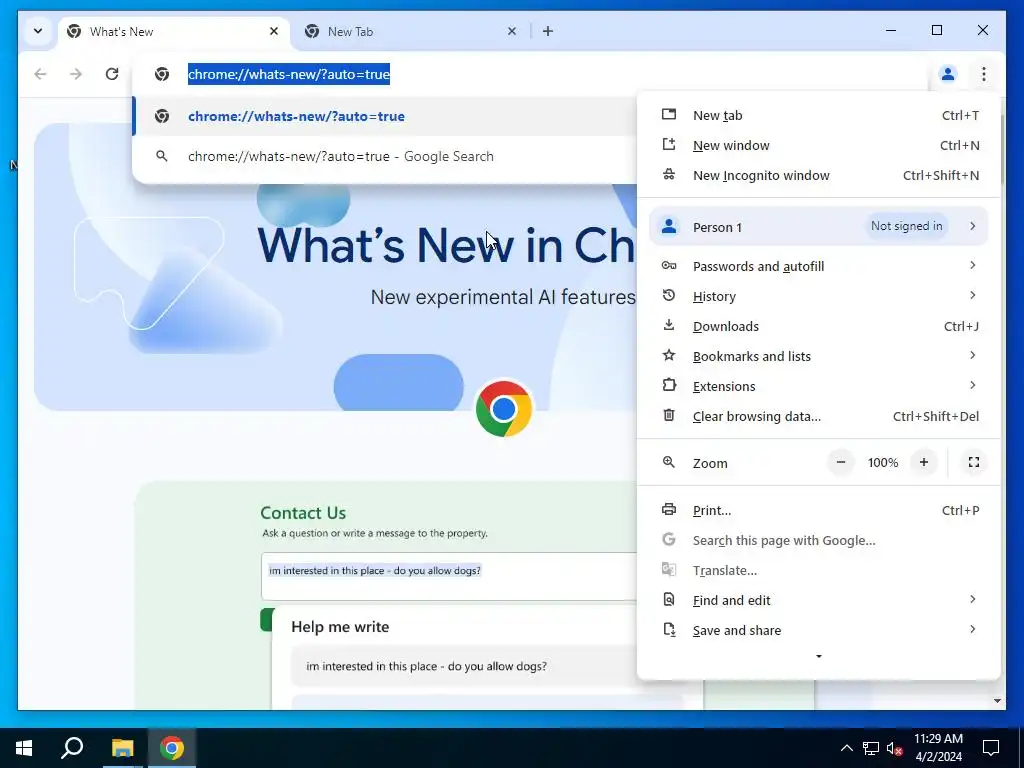
Task: Click the Not signed in badge
Action: [906, 226]
